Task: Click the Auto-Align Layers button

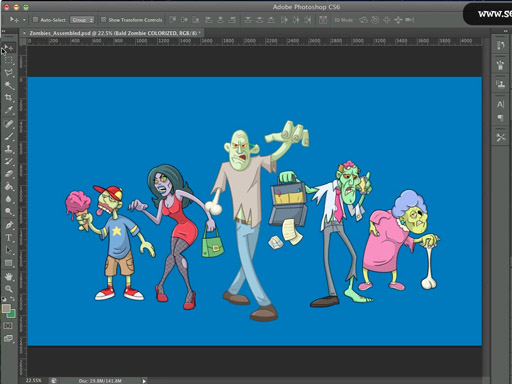Action: 323,20
